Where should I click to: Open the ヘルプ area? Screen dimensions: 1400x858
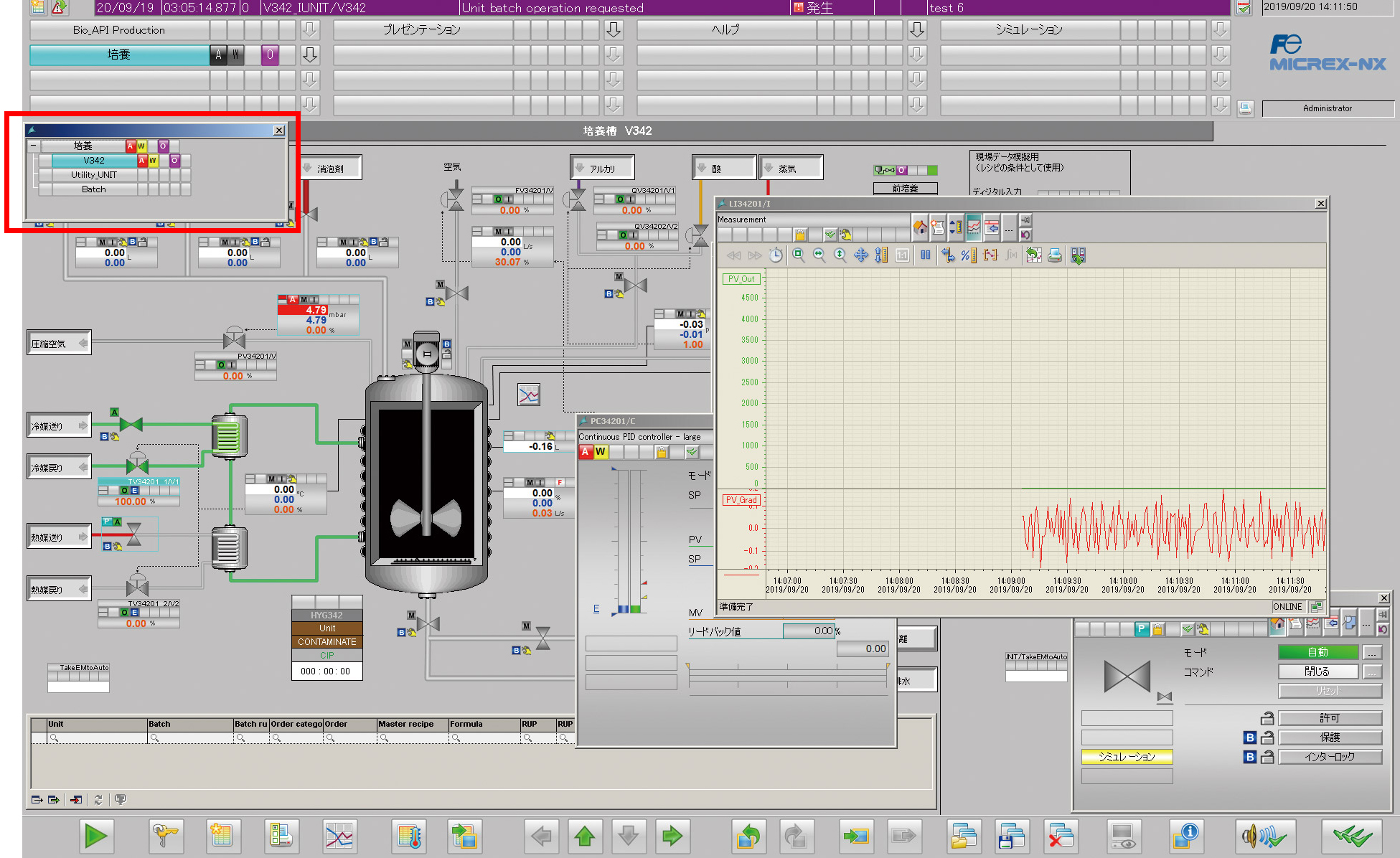point(726,30)
